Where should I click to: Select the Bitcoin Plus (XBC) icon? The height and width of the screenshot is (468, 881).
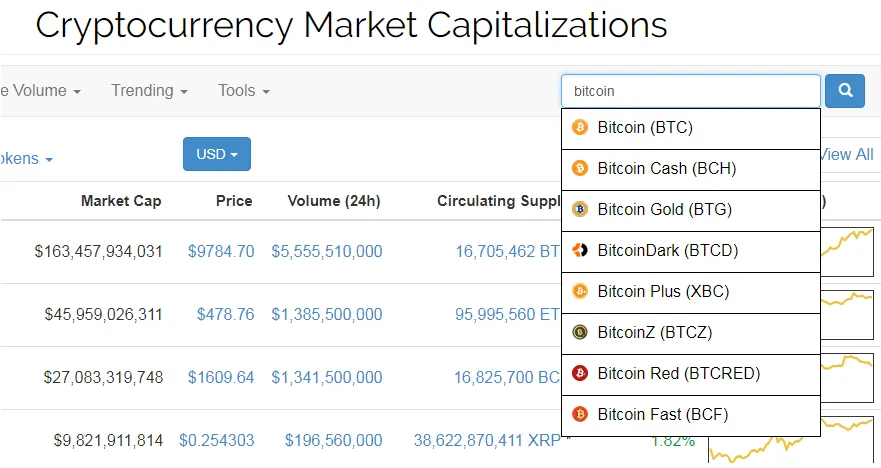click(x=580, y=291)
